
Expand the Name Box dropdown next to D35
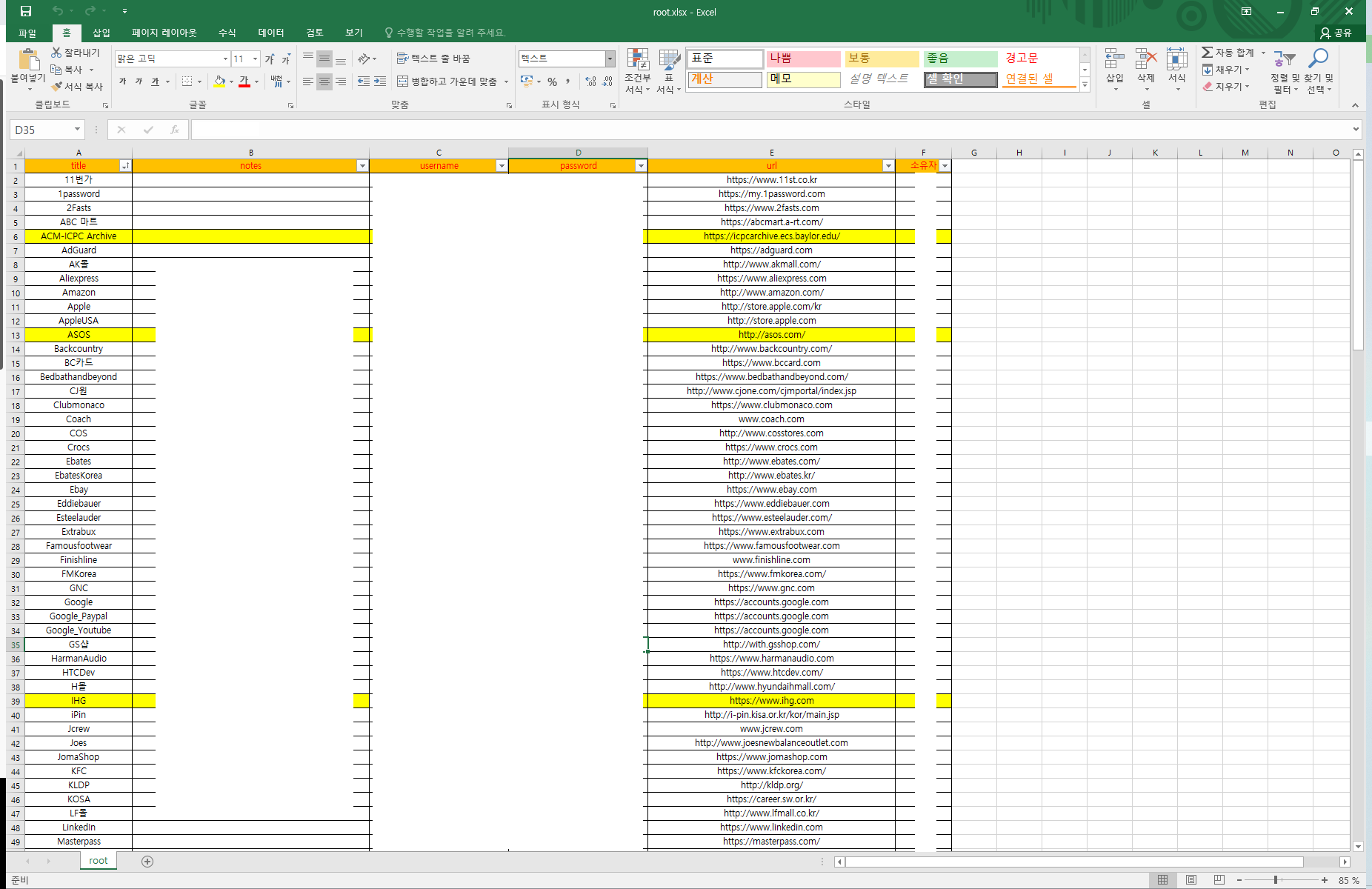77,130
